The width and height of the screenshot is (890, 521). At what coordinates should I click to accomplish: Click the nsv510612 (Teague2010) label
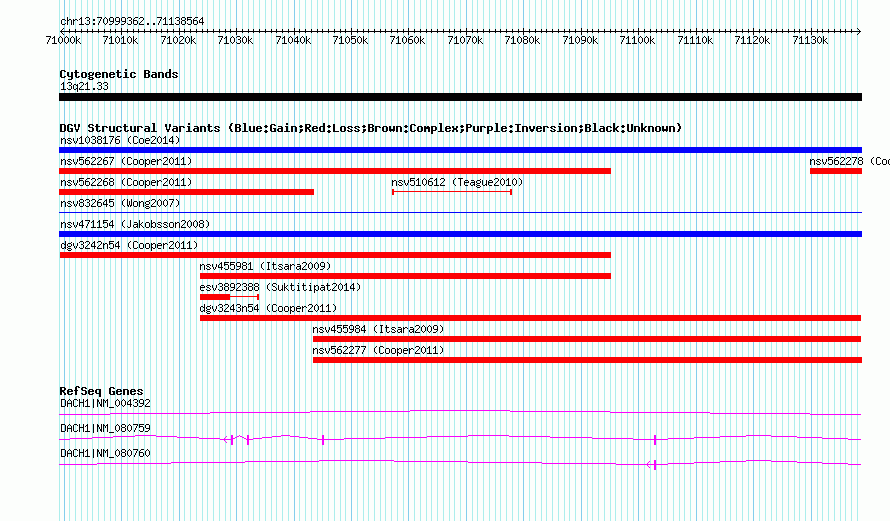(457, 182)
